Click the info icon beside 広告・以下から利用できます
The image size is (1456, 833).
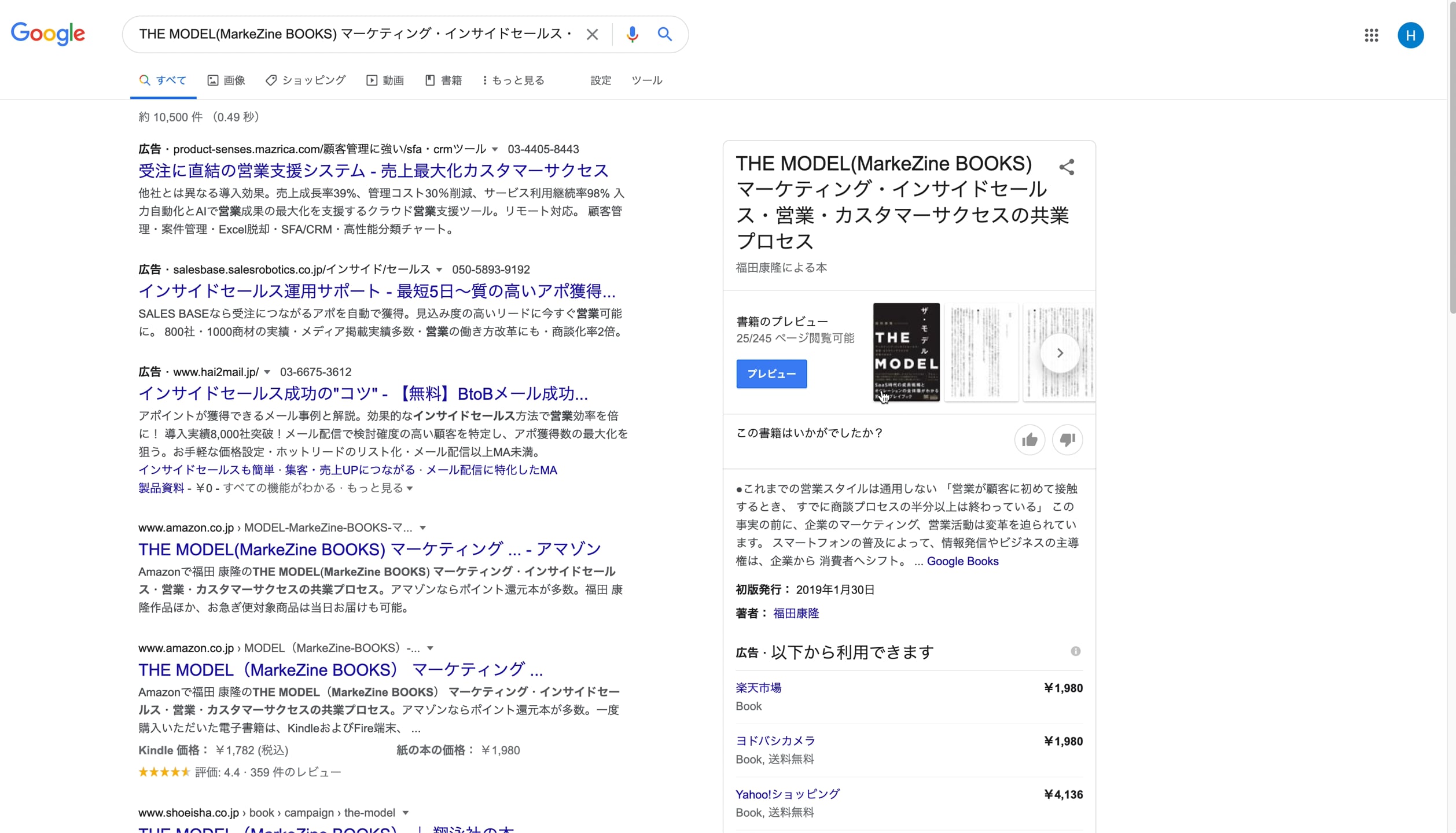tap(1076, 651)
